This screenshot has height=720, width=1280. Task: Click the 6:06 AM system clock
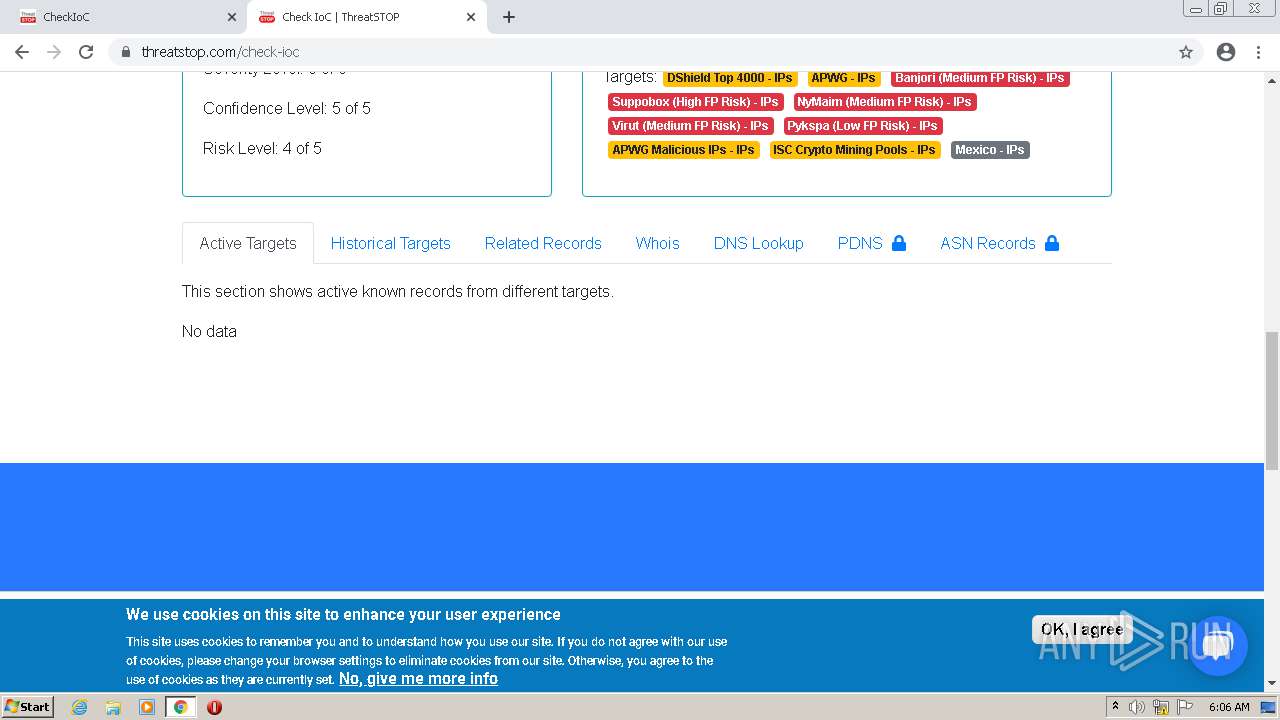1229,707
